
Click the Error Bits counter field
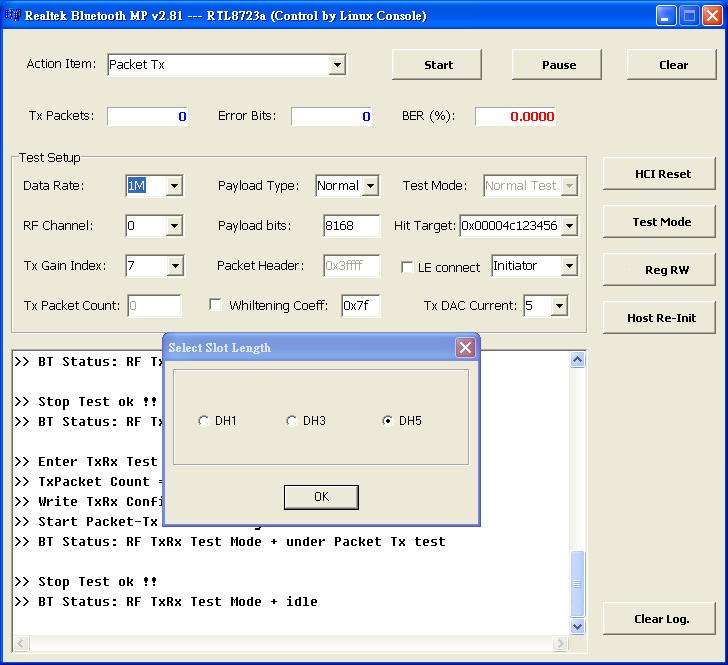(332, 116)
